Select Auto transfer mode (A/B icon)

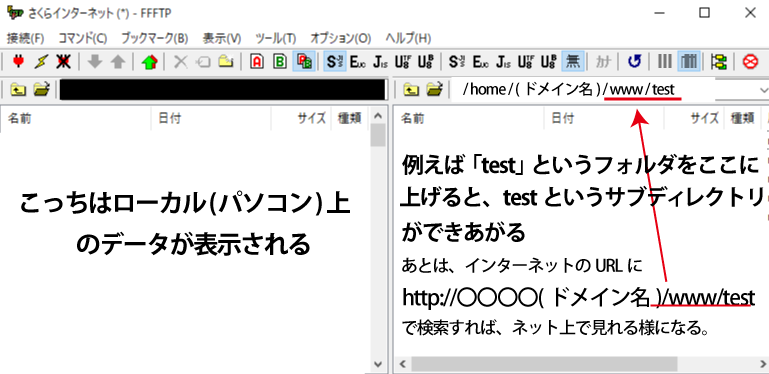pos(305,62)
